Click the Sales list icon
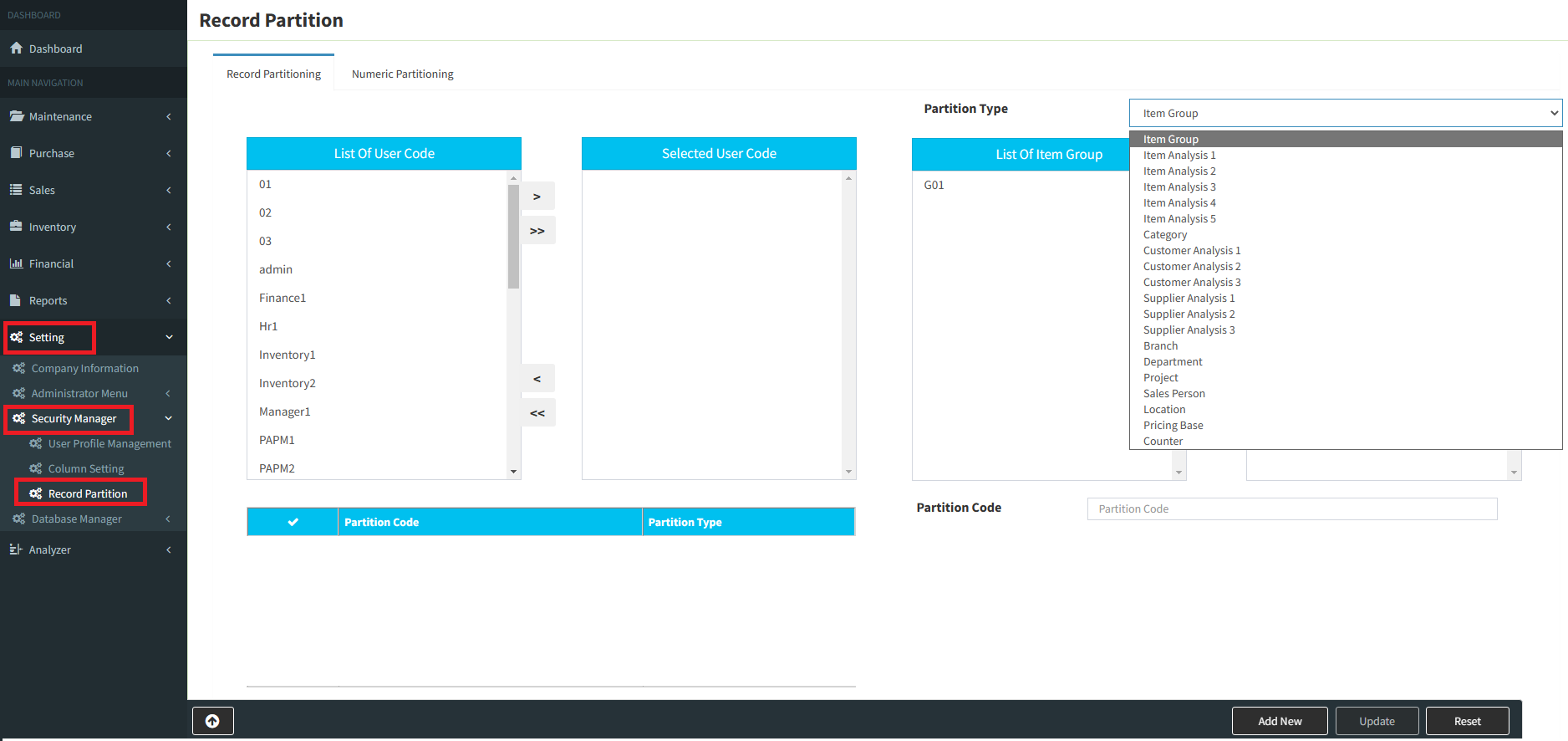 pos(16,190)
